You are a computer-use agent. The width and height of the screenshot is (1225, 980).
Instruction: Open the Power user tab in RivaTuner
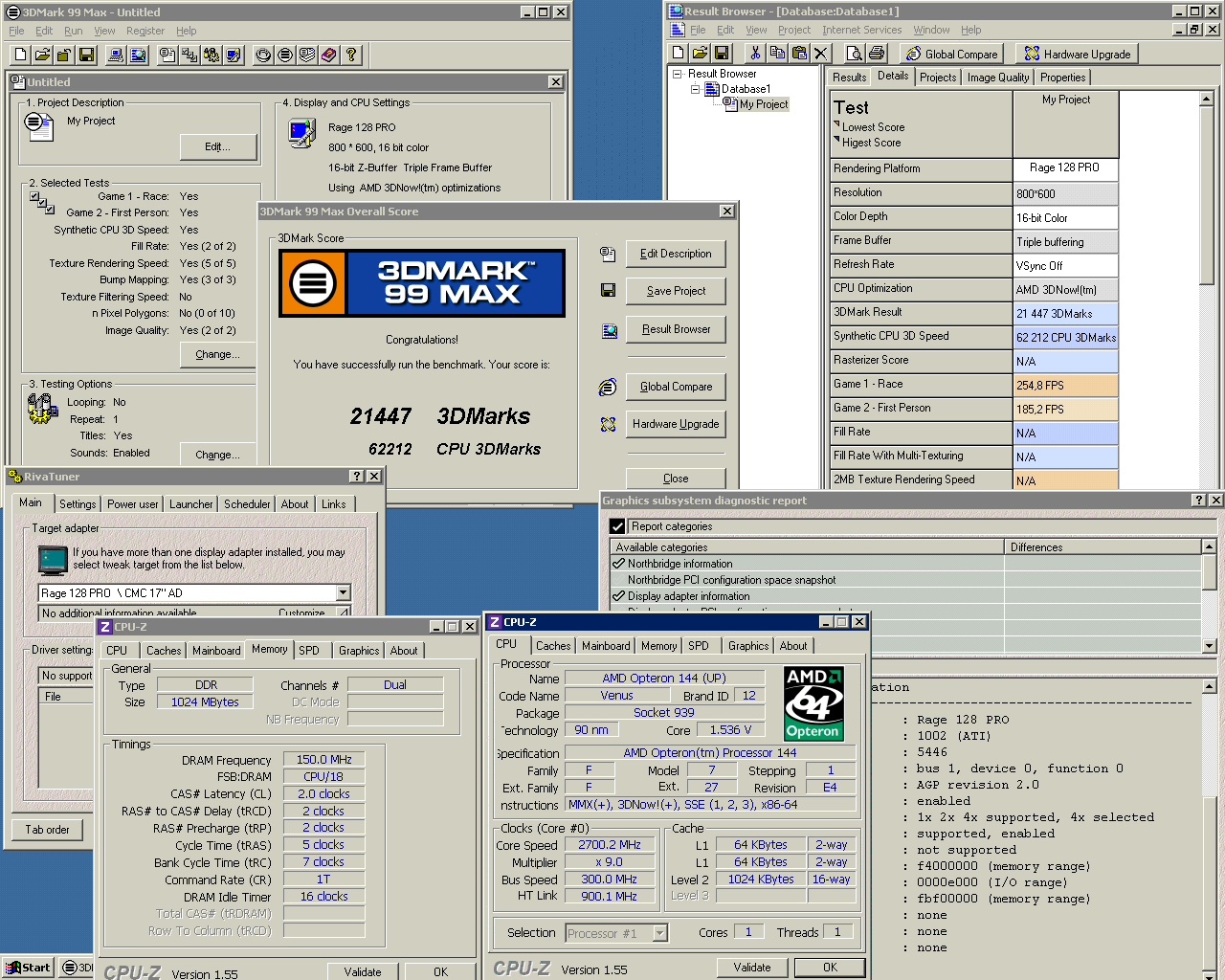coord(133,504)
